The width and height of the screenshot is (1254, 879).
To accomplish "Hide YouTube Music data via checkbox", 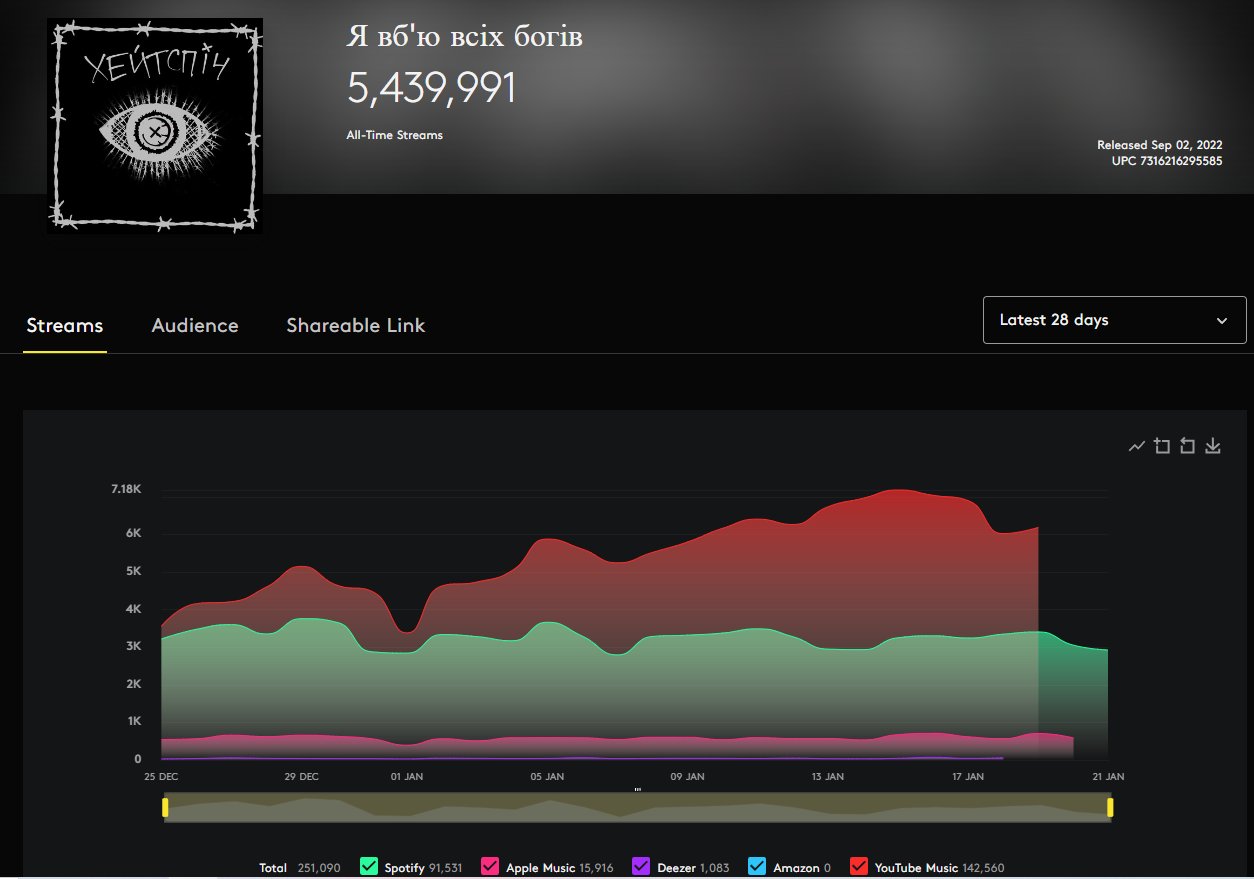I will coord(859,867).
